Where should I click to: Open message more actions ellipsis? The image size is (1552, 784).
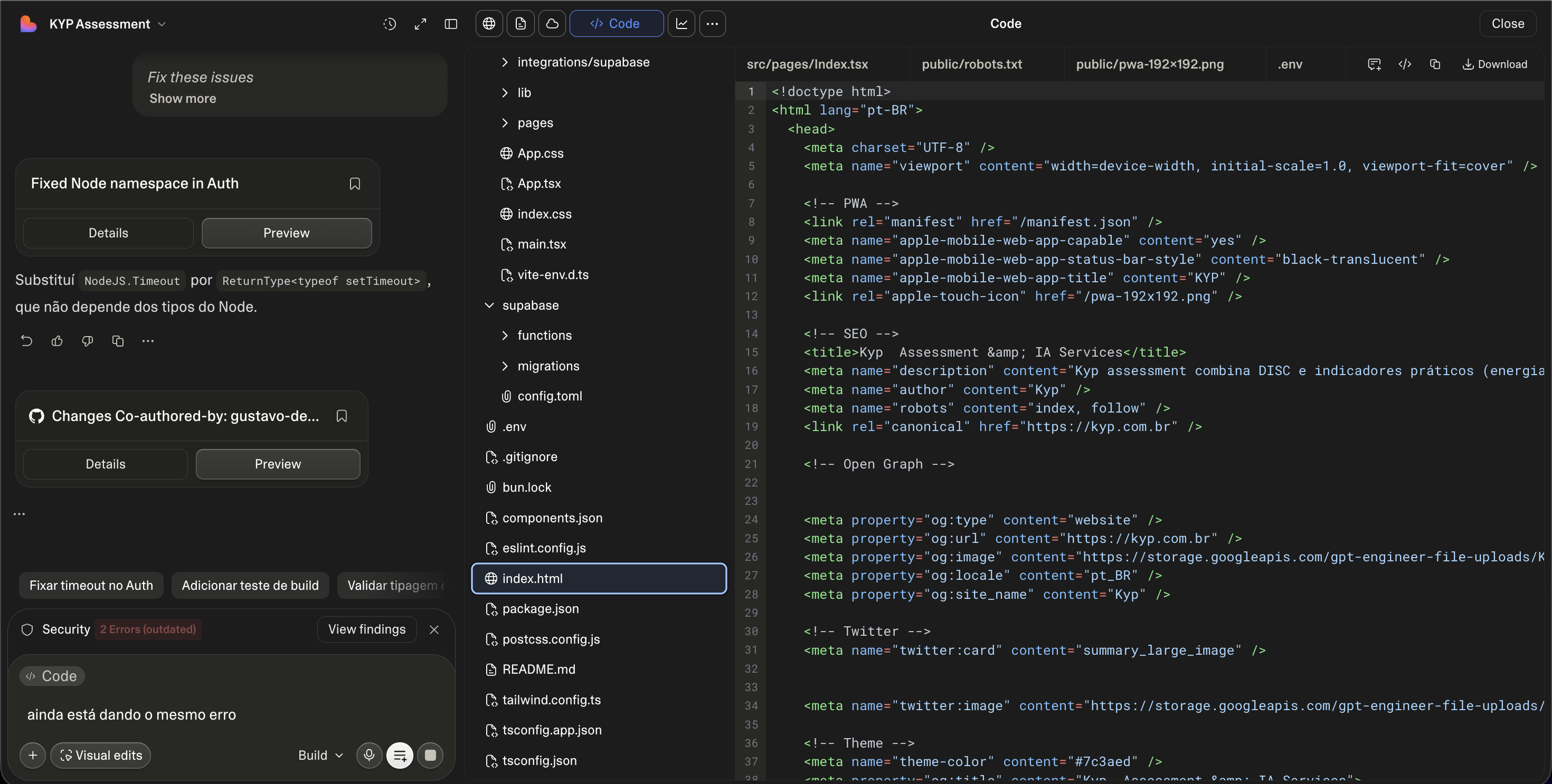[148, 341]
